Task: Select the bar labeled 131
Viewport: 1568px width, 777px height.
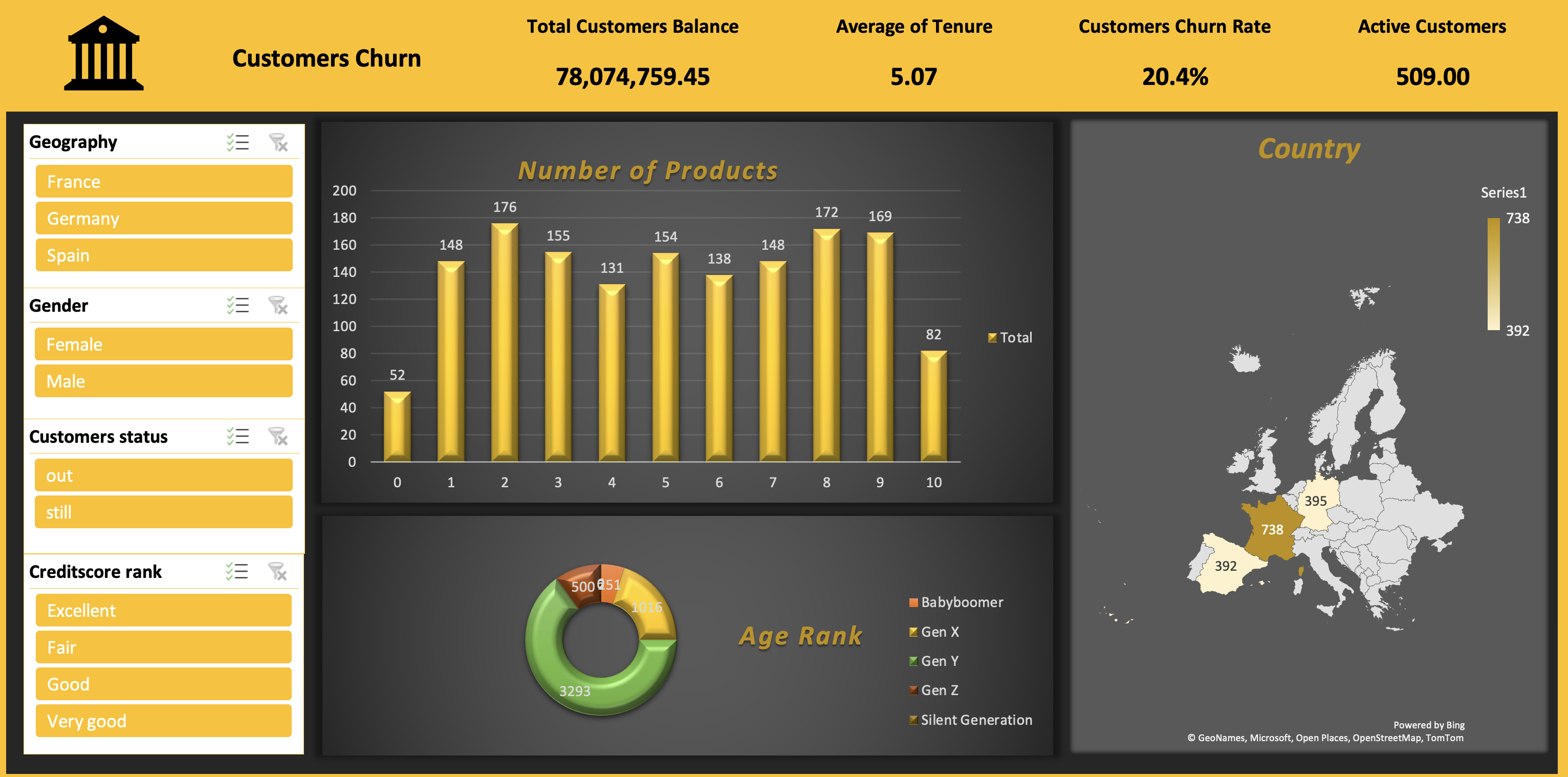Action: coord(612,373)
